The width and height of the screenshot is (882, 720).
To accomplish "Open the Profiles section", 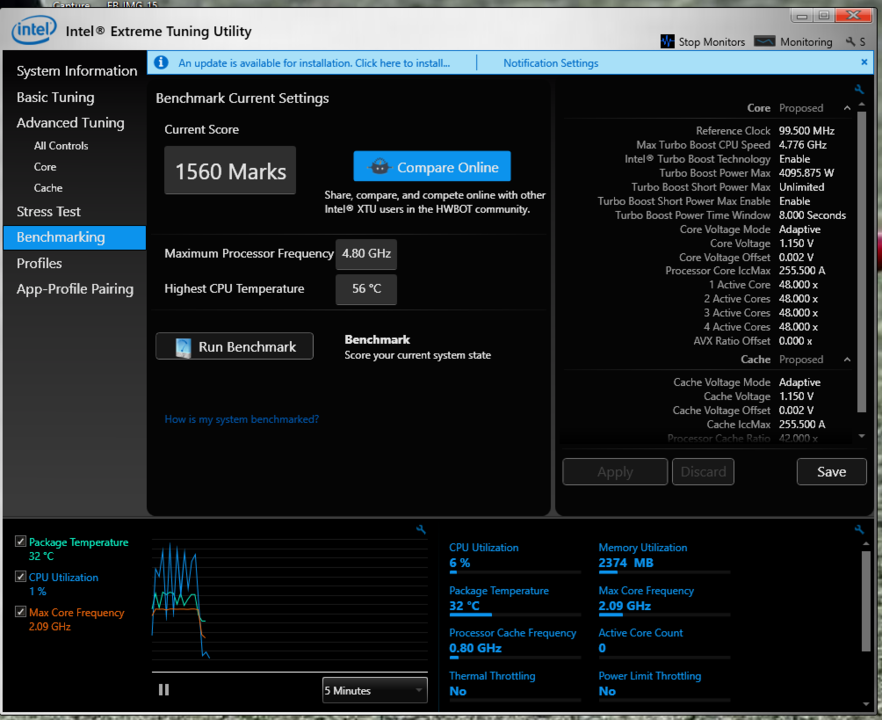I will [x=39, y=263].
